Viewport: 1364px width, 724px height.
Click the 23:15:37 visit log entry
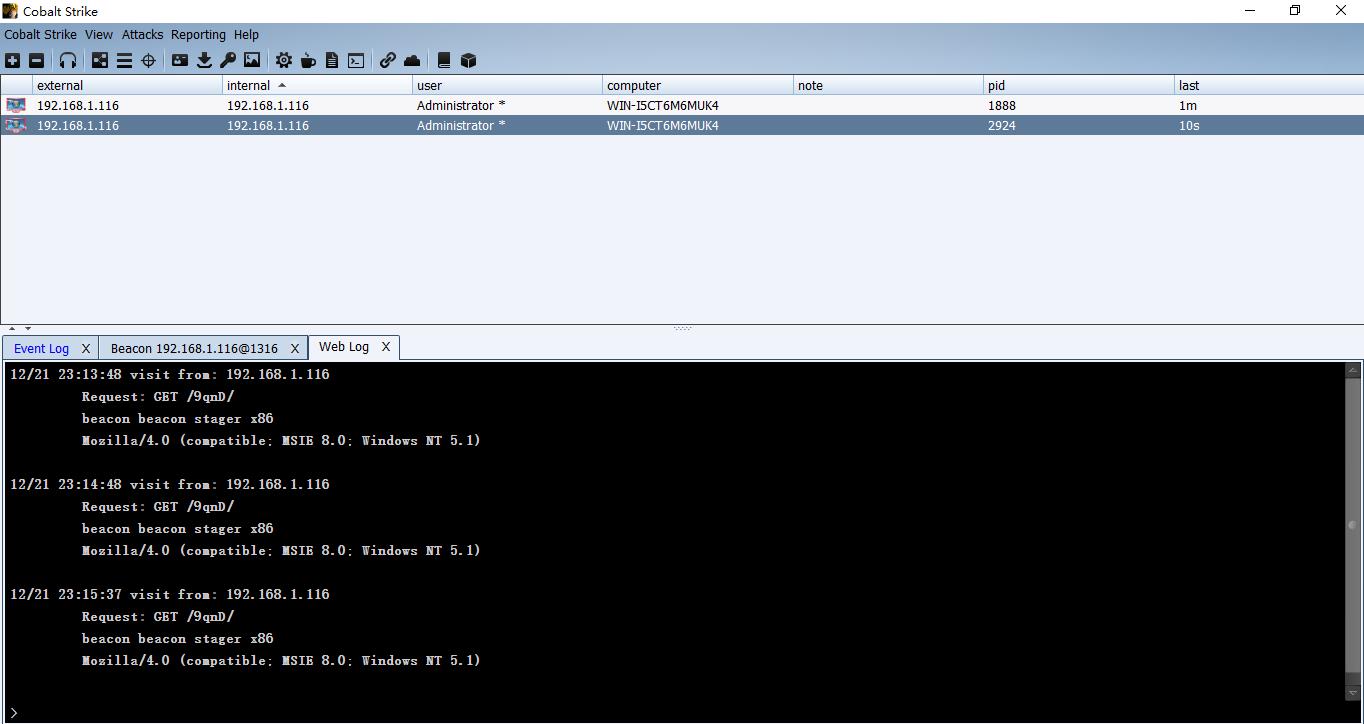[x=170, y=594]
